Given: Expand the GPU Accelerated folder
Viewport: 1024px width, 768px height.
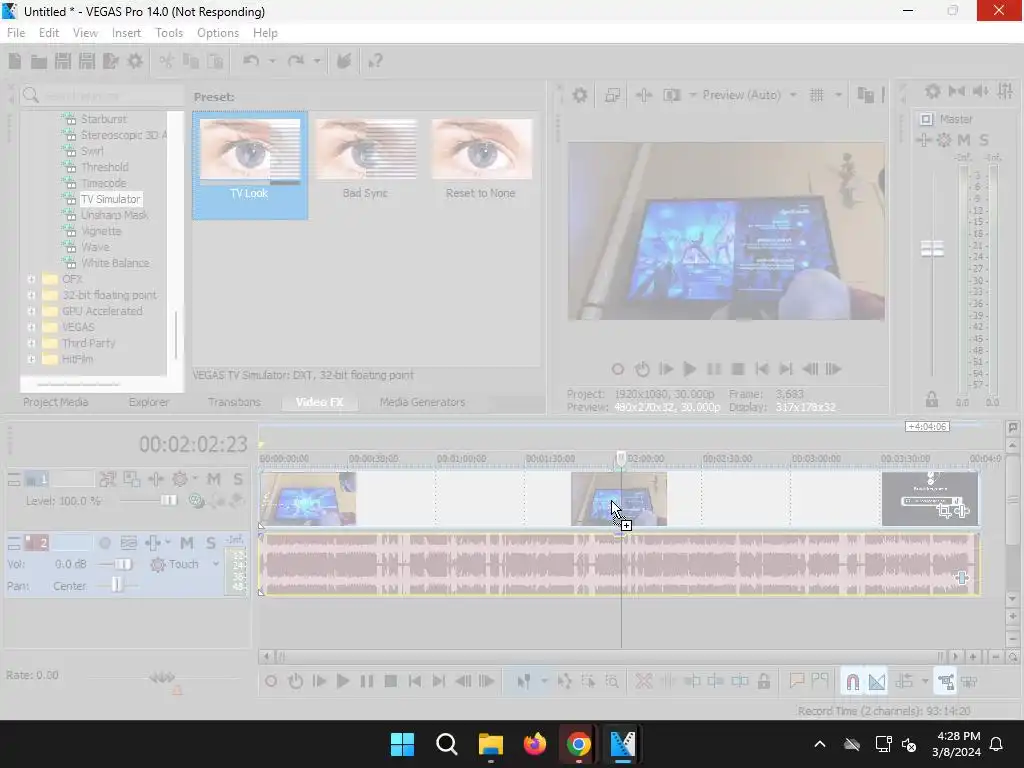Looking at the screenshot, I should (x=31, y=311).
